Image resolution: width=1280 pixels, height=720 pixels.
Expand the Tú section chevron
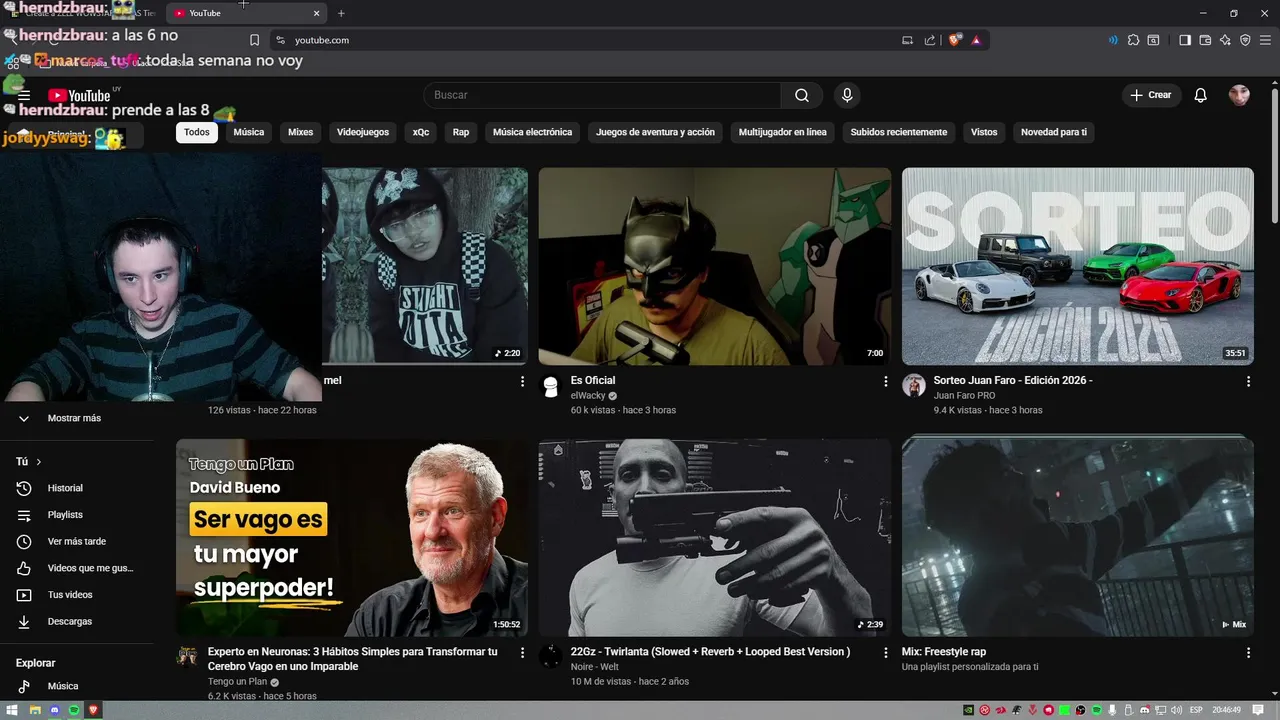point(39,462)
